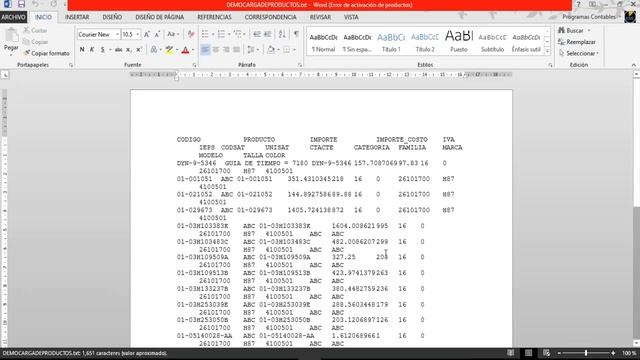Click the zoom slider handle
This screenshot has width=640, height=360.
(x=586, y=353)
